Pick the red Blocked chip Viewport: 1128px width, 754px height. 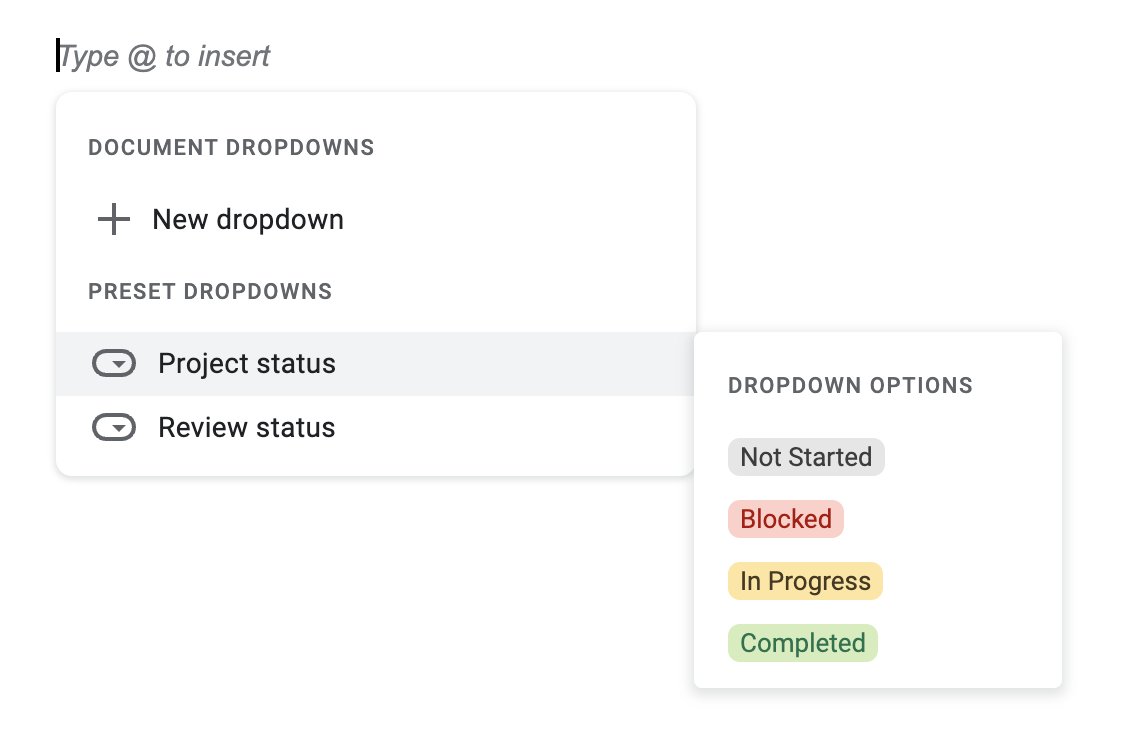tap(786, 519)
